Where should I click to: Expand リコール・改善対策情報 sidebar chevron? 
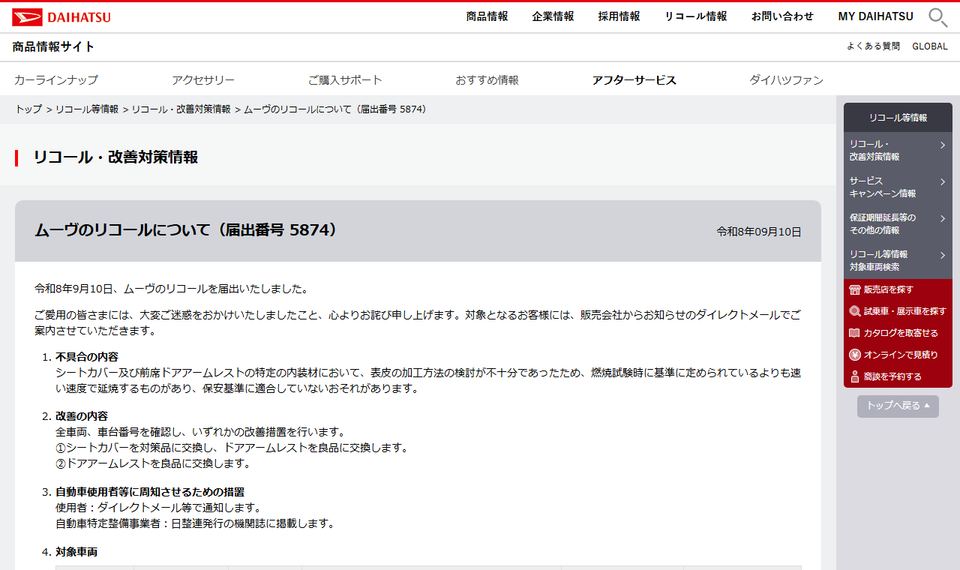(943, 145)
